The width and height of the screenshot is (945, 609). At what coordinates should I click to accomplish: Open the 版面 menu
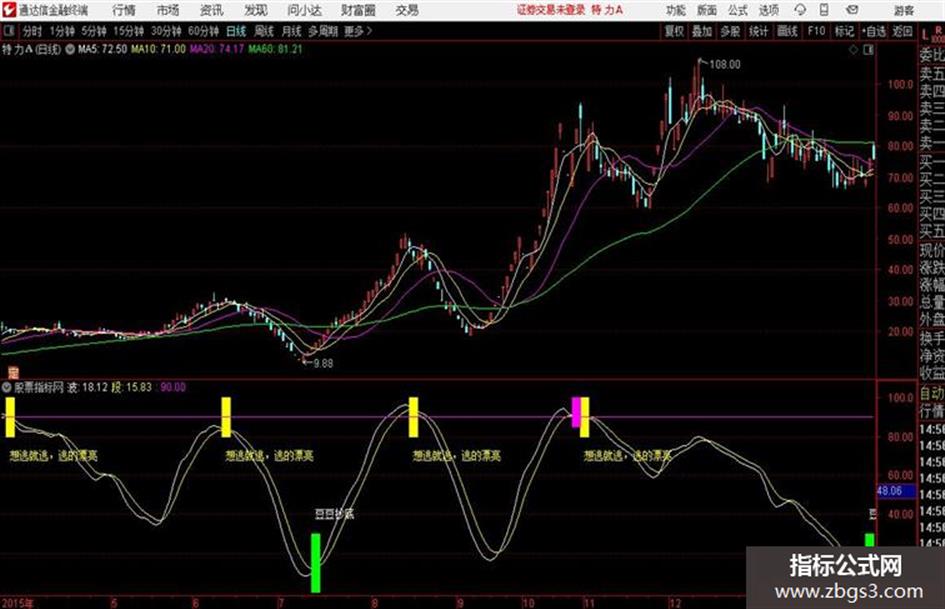pos(706,10)
